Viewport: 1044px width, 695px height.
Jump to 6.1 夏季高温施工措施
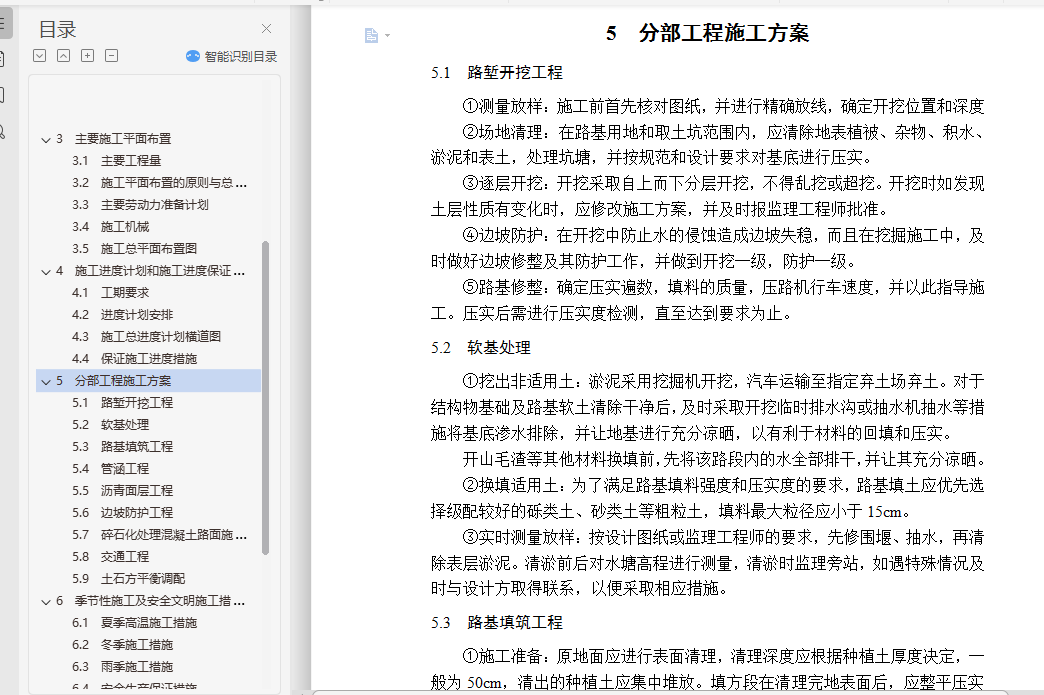[x=134, y=622]
